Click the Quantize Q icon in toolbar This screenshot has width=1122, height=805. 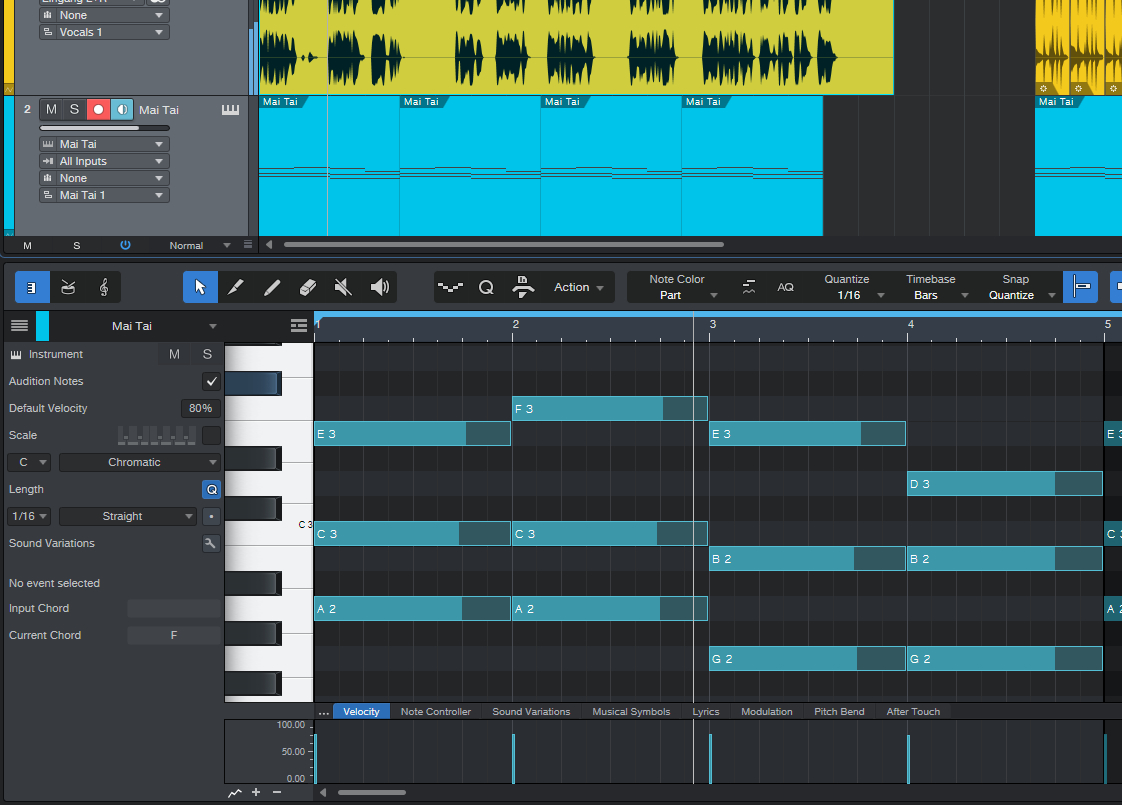[486, 288]
